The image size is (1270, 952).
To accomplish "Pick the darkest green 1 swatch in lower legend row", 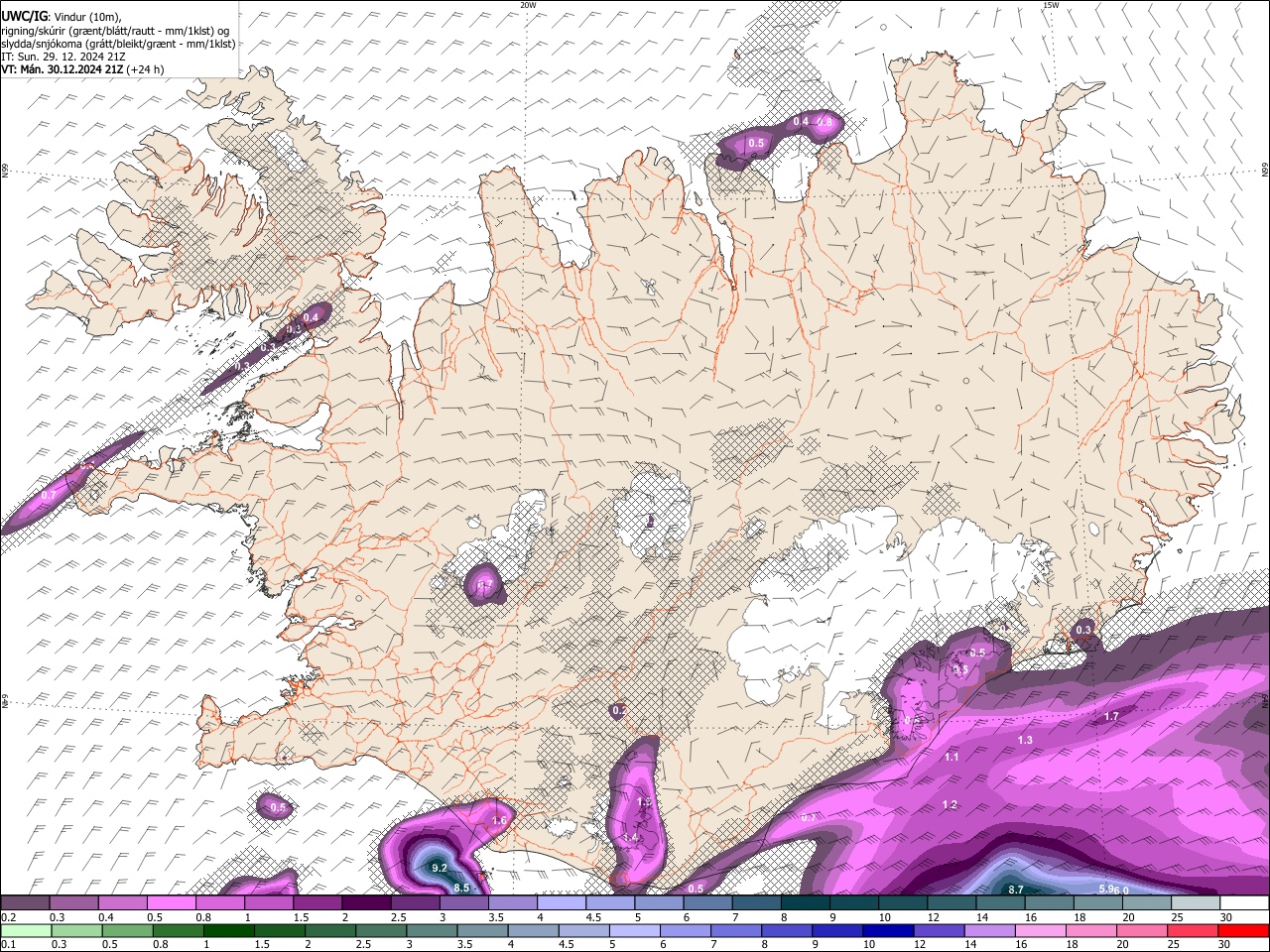I will point(228,930).
